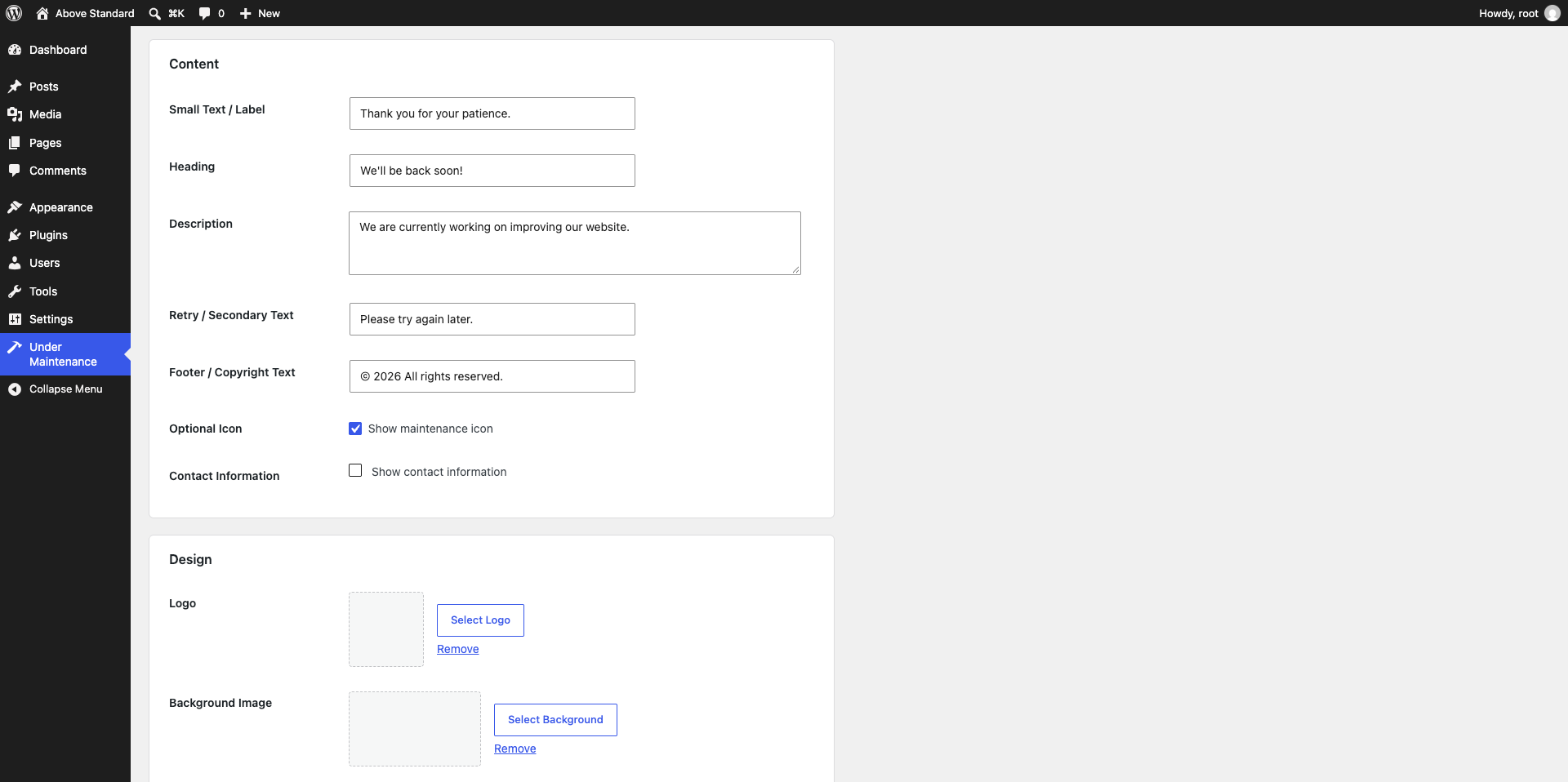Image resolution: width=1568 pixels, height=782 pixels.
Task: Open the search command palette icon
Action: 154,13
